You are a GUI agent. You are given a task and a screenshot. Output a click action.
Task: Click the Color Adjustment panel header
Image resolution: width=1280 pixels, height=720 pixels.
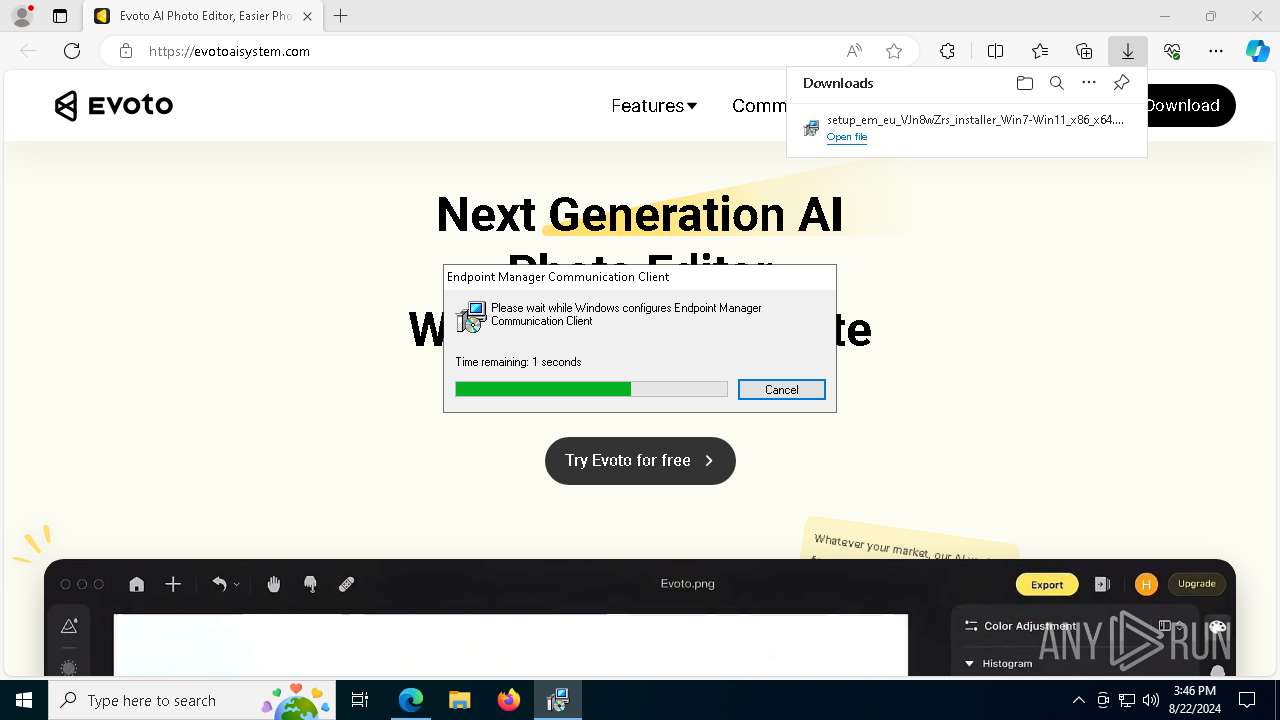click(x=1030, y=626)
